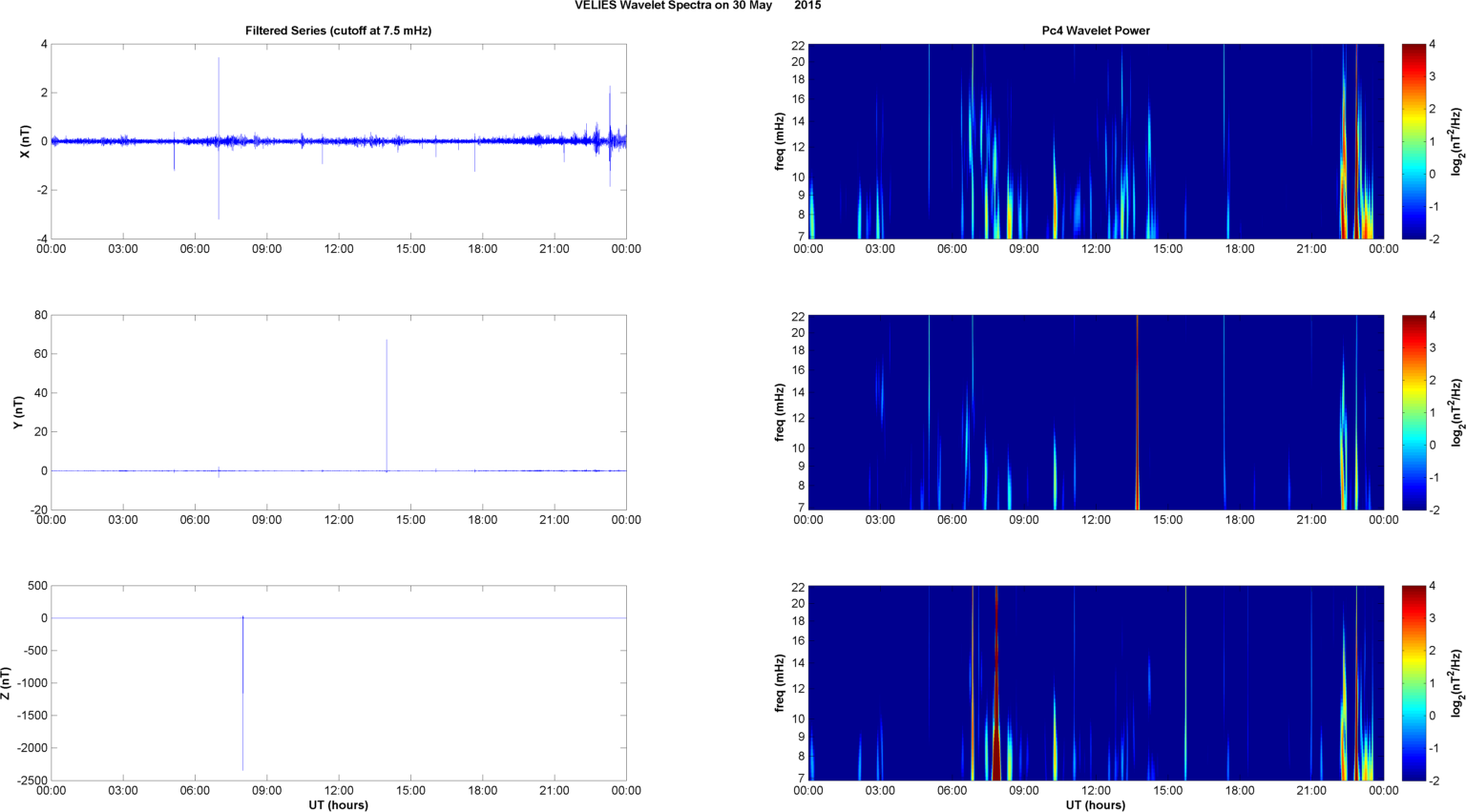This screenshot has height=812, width=1466.
Task: Click the 'log2(nT²/Hz)' label beside the bottom color bar
Action: [x=1456, y=683]
